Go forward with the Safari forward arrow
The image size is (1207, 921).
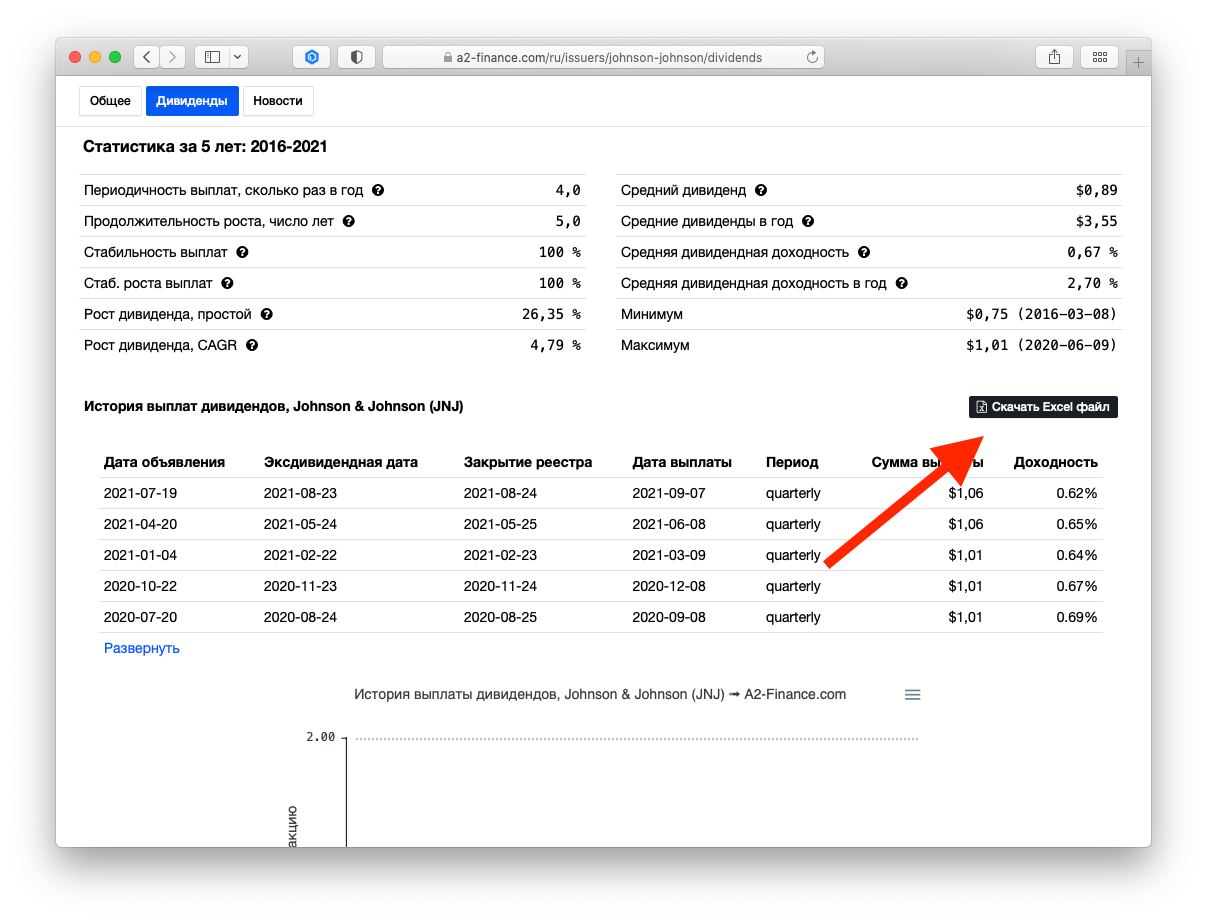point(173,57)
